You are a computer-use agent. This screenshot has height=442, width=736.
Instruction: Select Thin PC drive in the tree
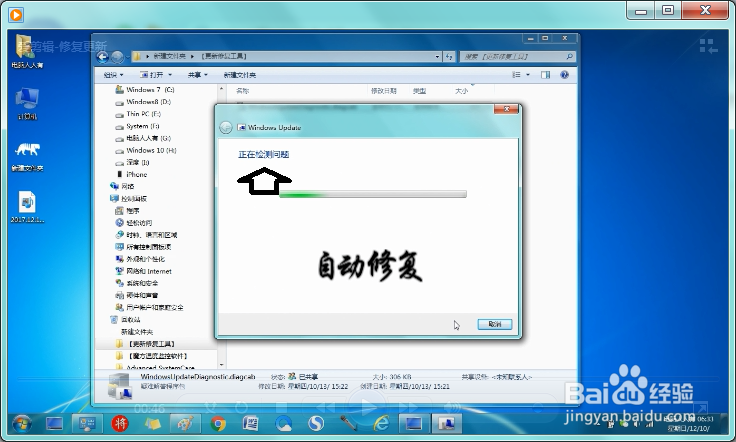point(138,114)
